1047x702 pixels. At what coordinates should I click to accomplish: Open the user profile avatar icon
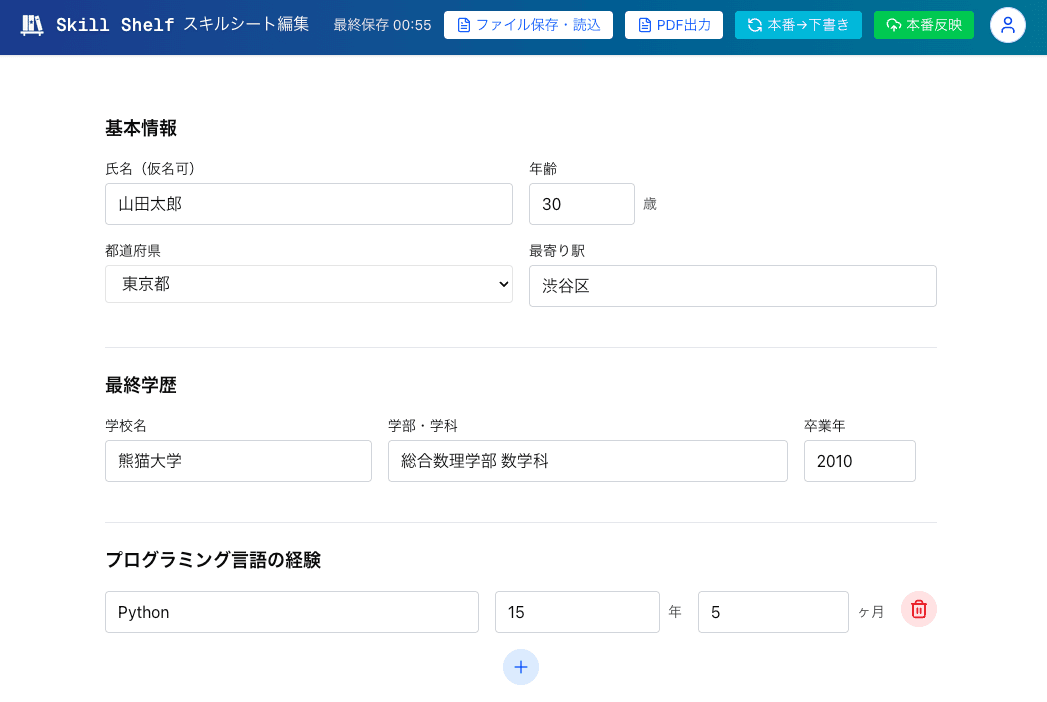point(1008,25)
